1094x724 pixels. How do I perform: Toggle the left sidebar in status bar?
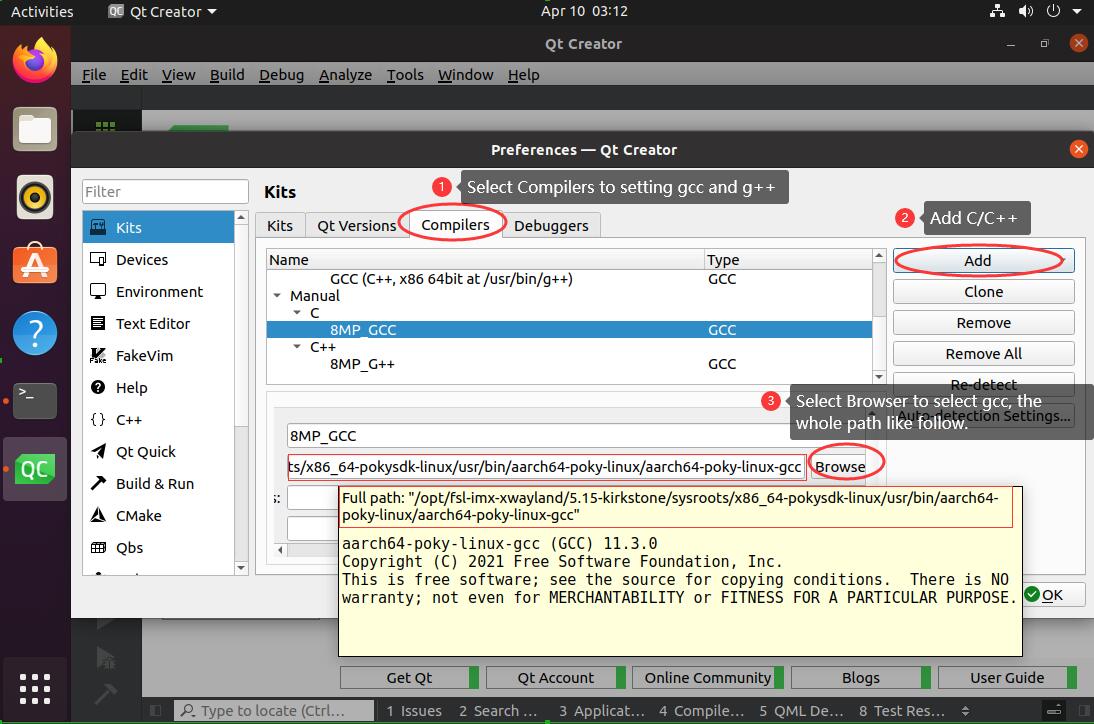(156, 711)
